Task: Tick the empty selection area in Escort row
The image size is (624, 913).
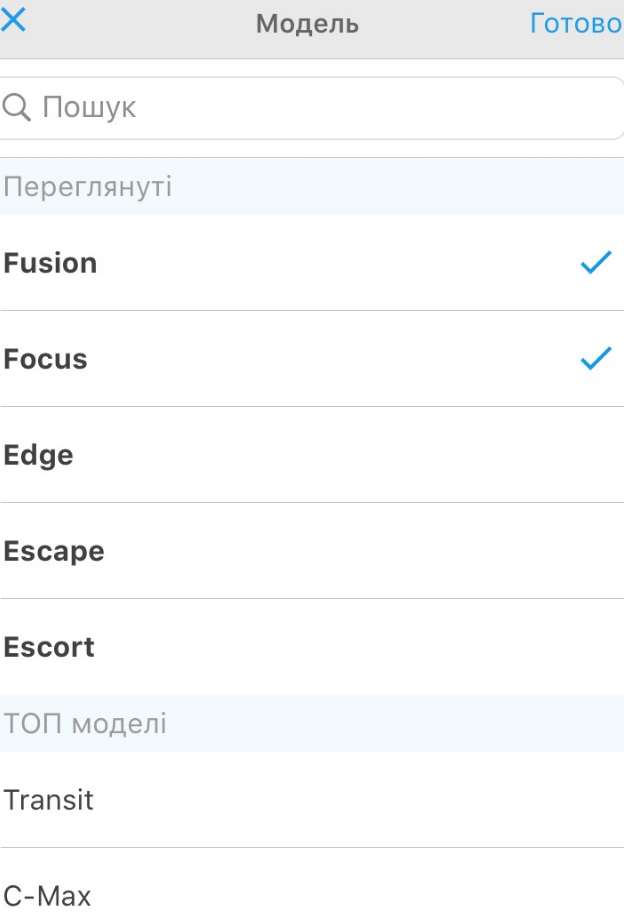Action: [x=596, y=647]
